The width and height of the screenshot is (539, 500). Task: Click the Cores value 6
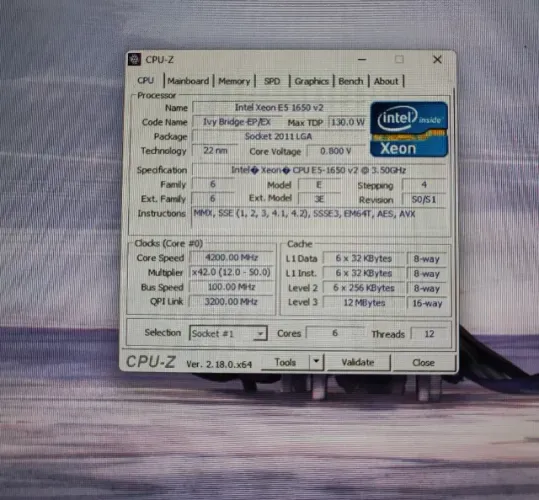click(x=335, y=333)
